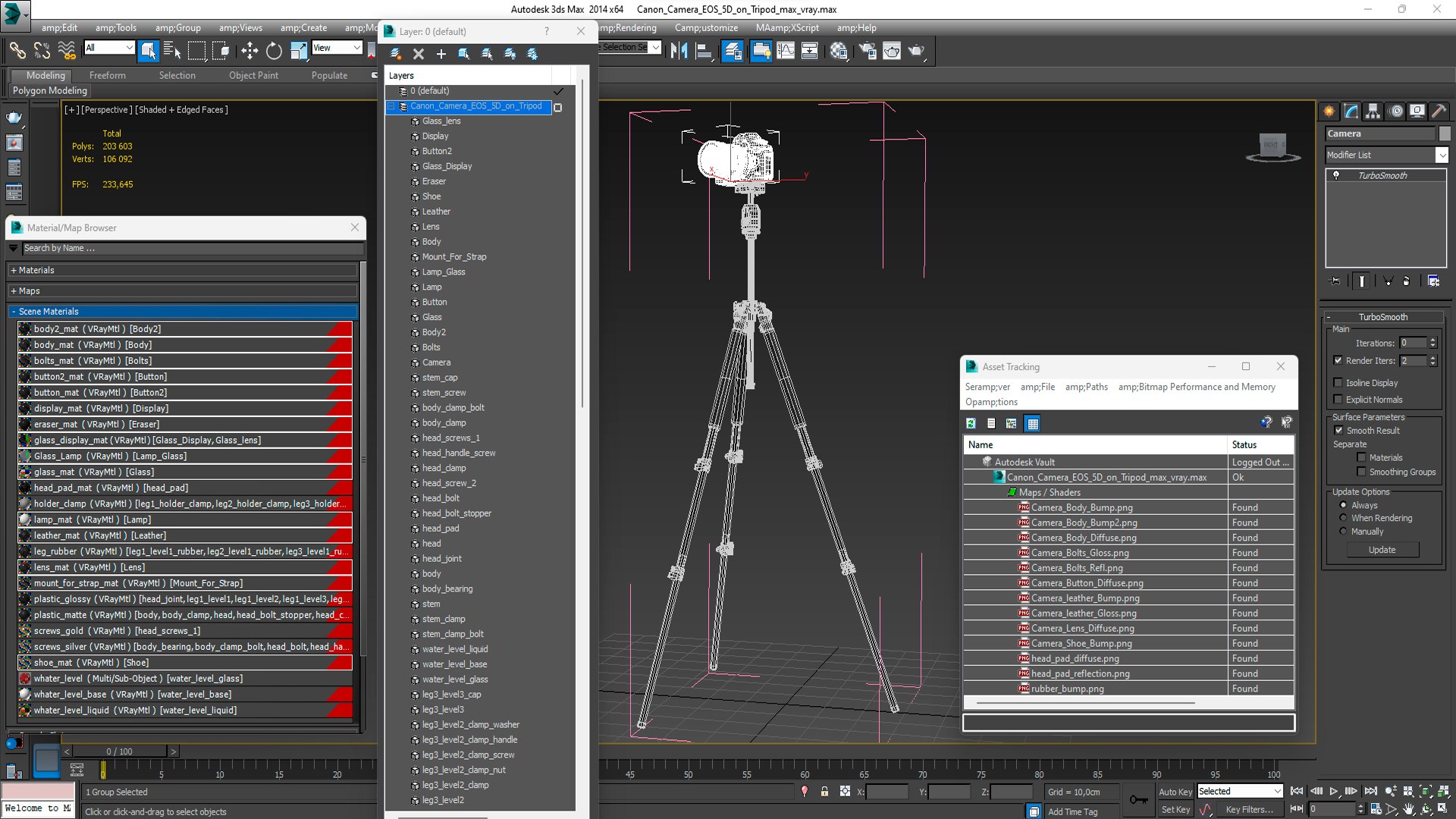Select the Manually update option
This screenshot has width=1456, height=819.
(1344, 532)
